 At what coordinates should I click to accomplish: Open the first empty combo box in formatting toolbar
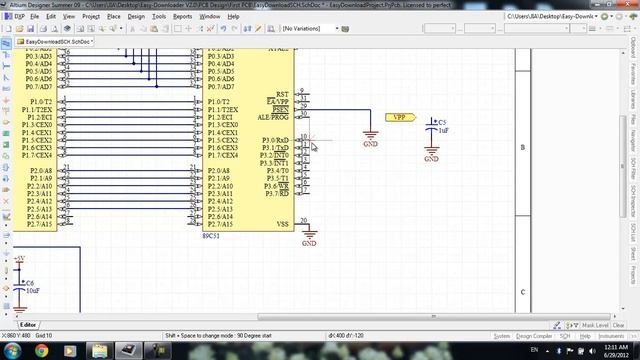point(440,29)
